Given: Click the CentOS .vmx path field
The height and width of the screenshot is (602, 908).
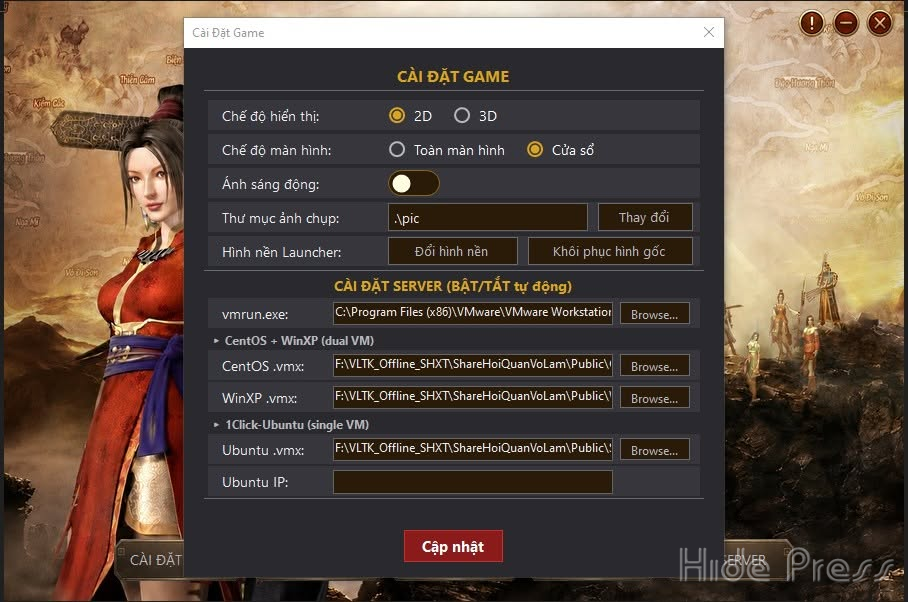Looking at the screenshot, I should (x=473, y=365).
